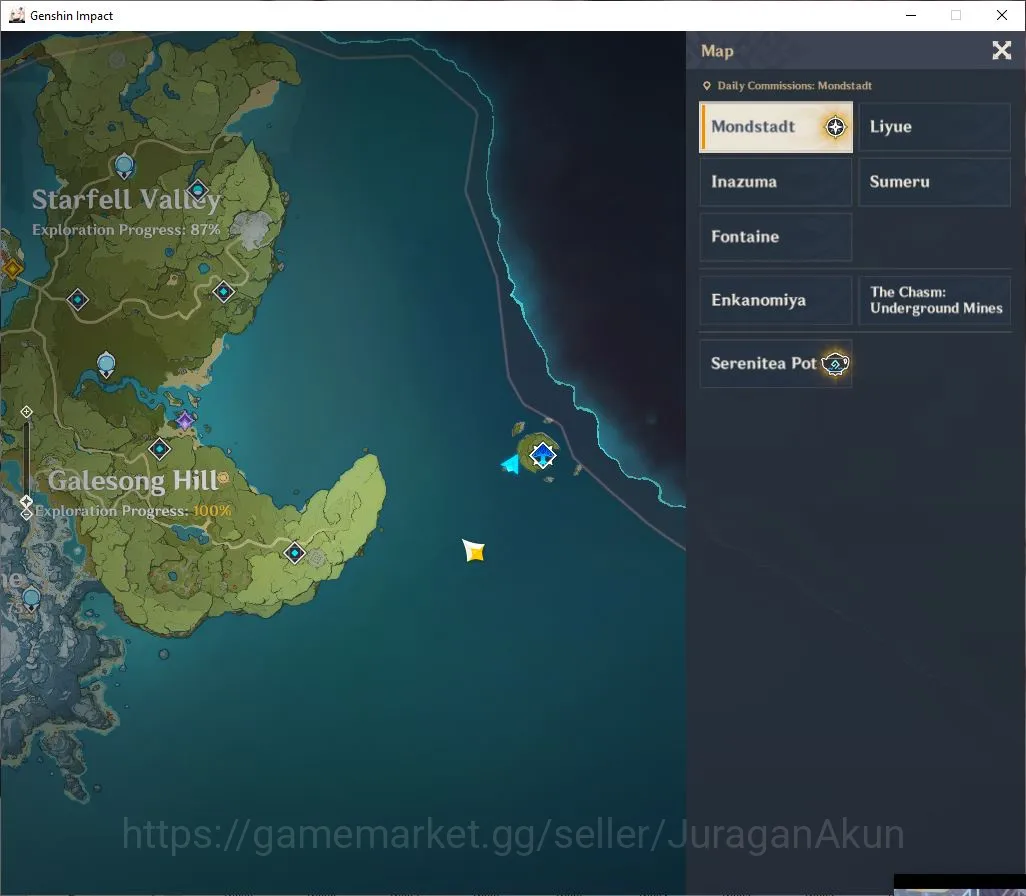The width and height of the screenshot is (1026, 896).
Task: Minimize the Genshin Impact window
Action: (911, 15)
